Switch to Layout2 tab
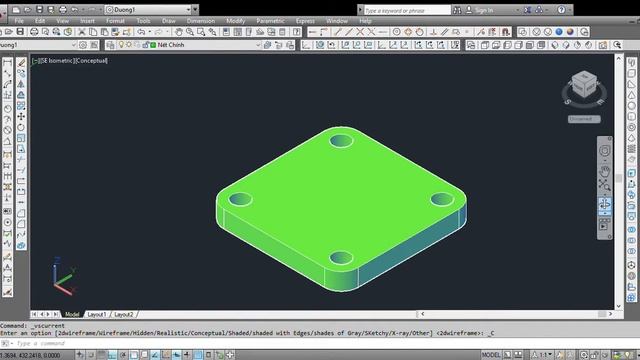This screenshot has width=640, height=360. (x=124, y=314)
